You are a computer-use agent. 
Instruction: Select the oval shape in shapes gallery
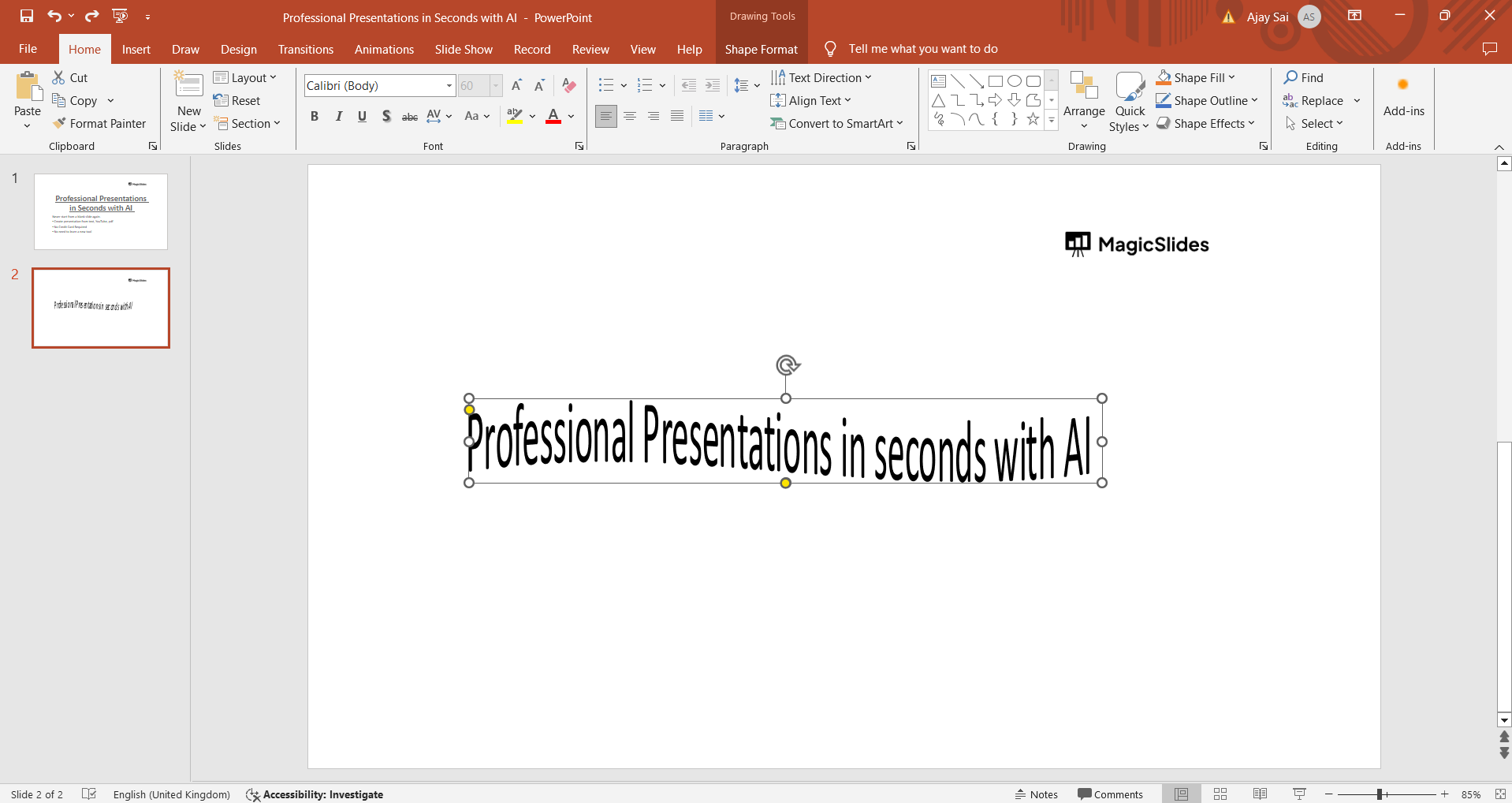(x=1015, y=80)
